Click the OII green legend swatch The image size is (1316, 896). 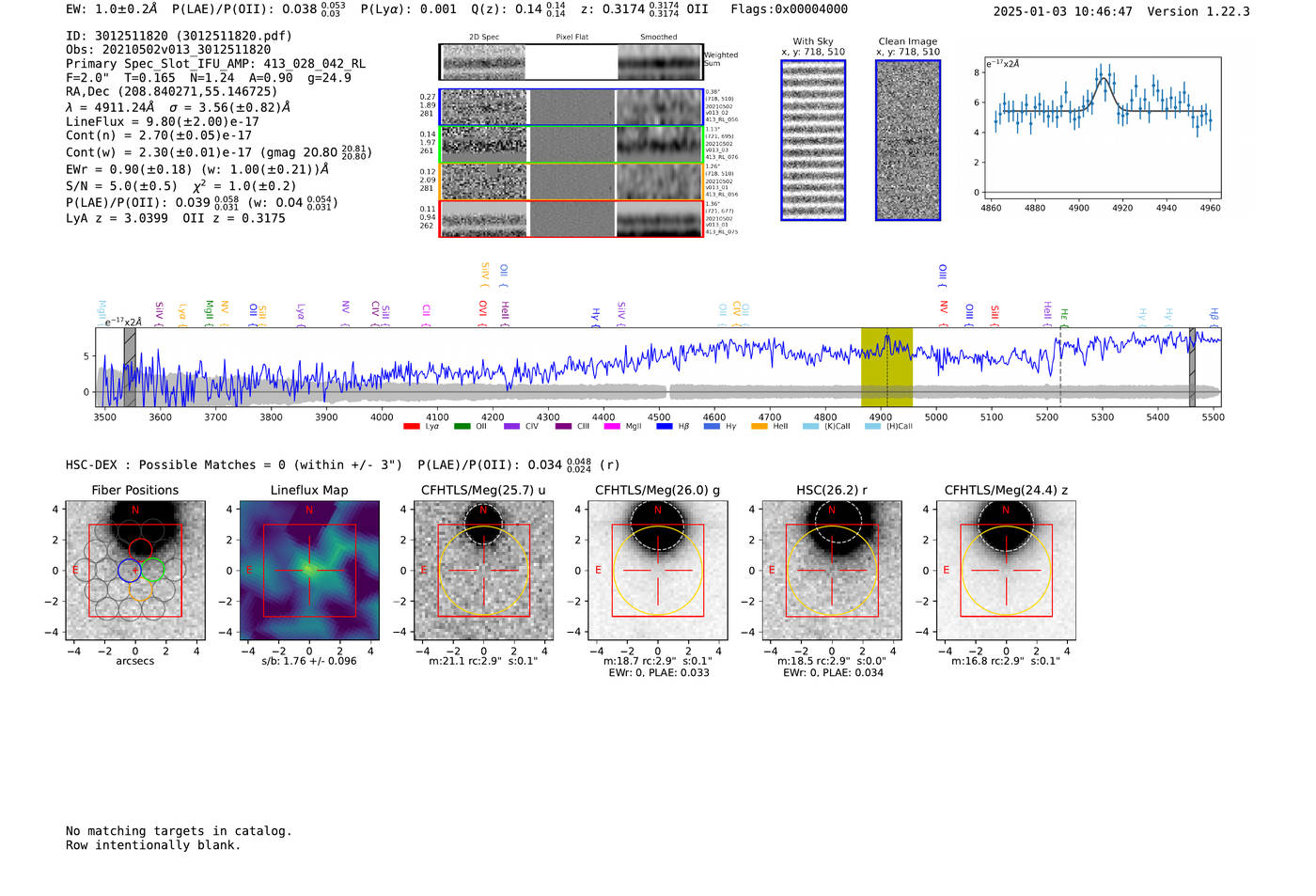click(462, 427)
